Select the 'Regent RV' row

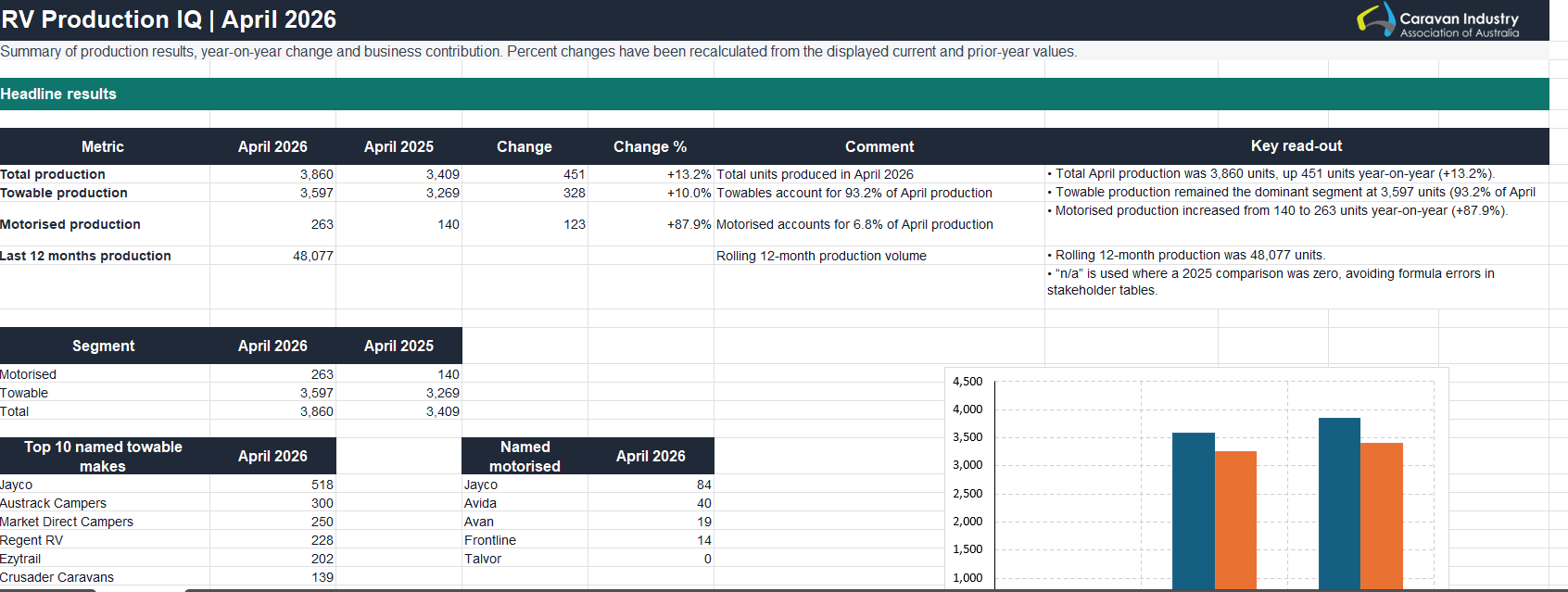click(x=168, y=540)
